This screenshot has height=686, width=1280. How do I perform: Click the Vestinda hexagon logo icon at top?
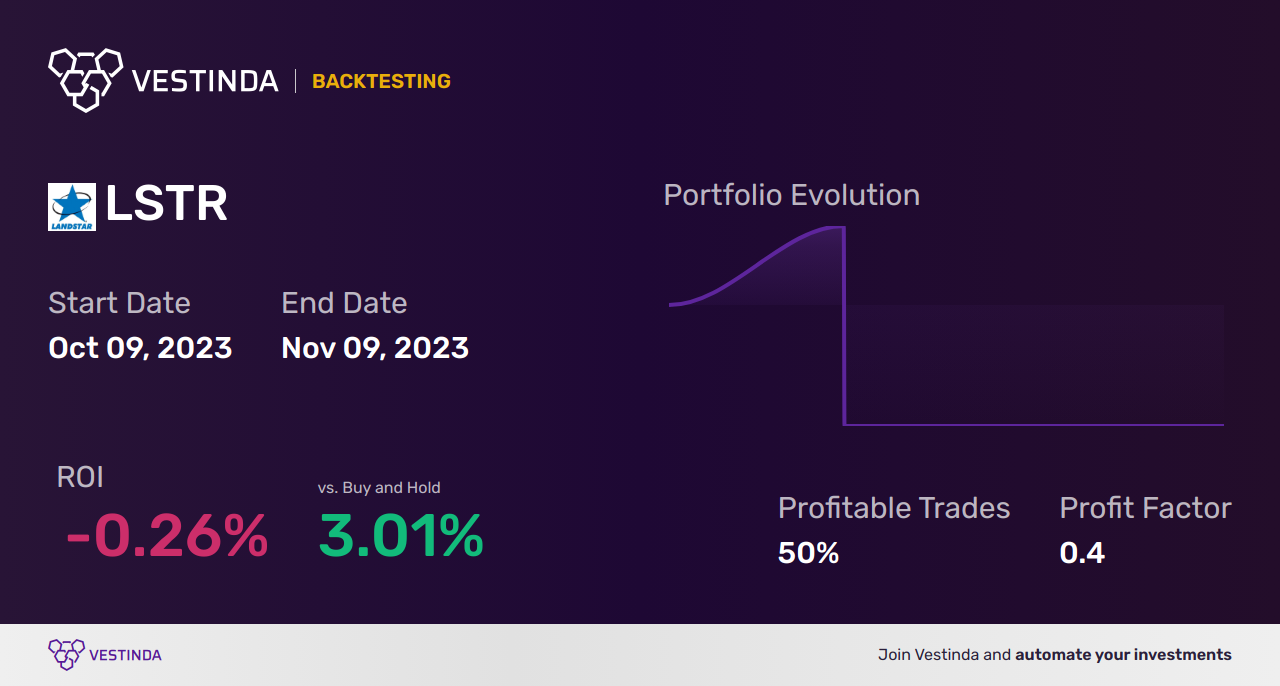pos(85,78)
